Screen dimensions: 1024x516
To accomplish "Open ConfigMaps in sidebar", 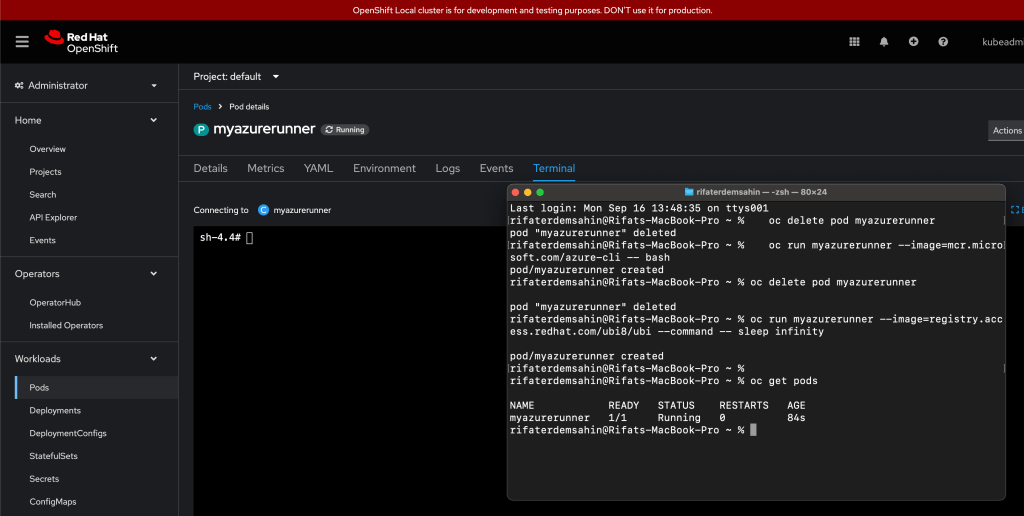I will pos(53,502).
